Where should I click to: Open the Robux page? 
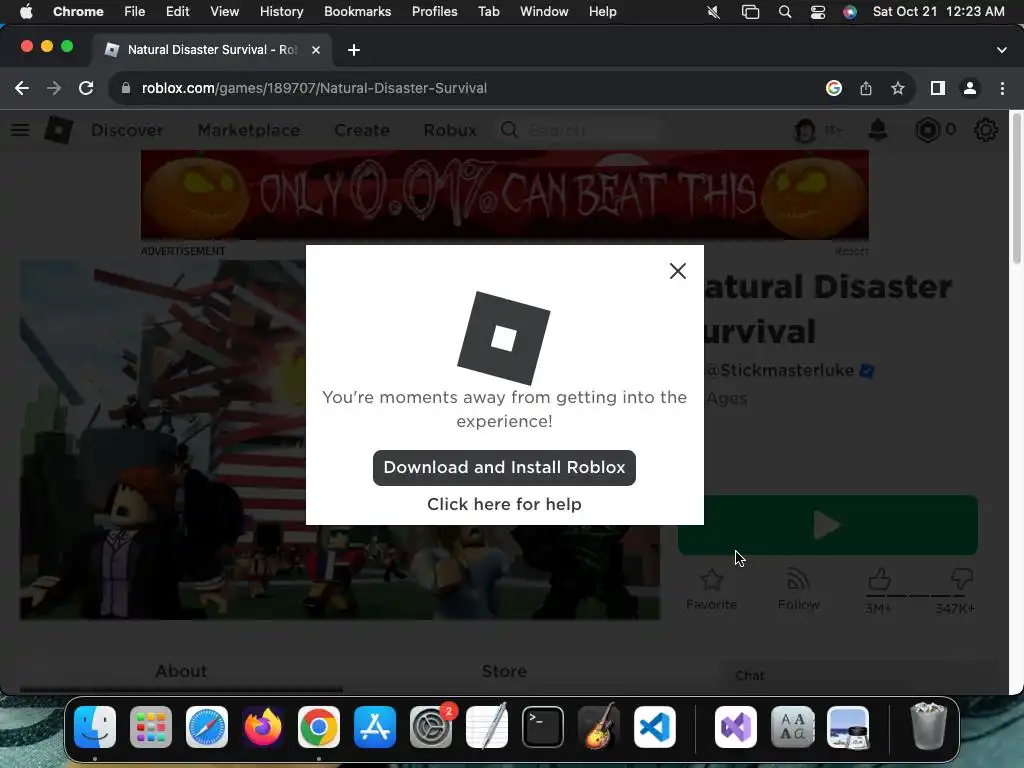tap(450, 130)
